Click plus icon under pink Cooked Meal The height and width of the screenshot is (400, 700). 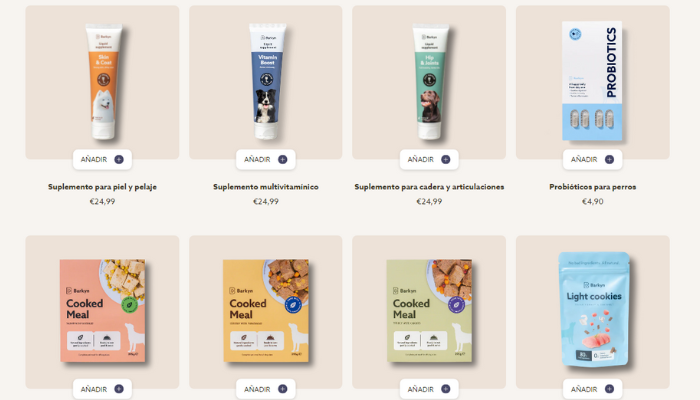click(x=119, y=389)
